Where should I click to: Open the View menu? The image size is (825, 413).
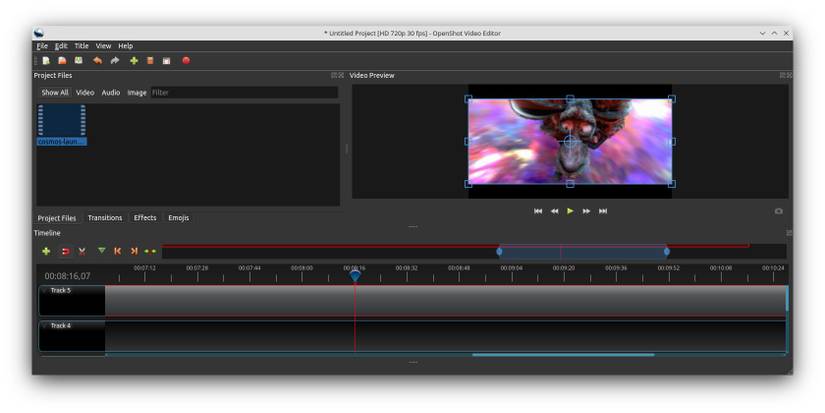coord(103,46)
